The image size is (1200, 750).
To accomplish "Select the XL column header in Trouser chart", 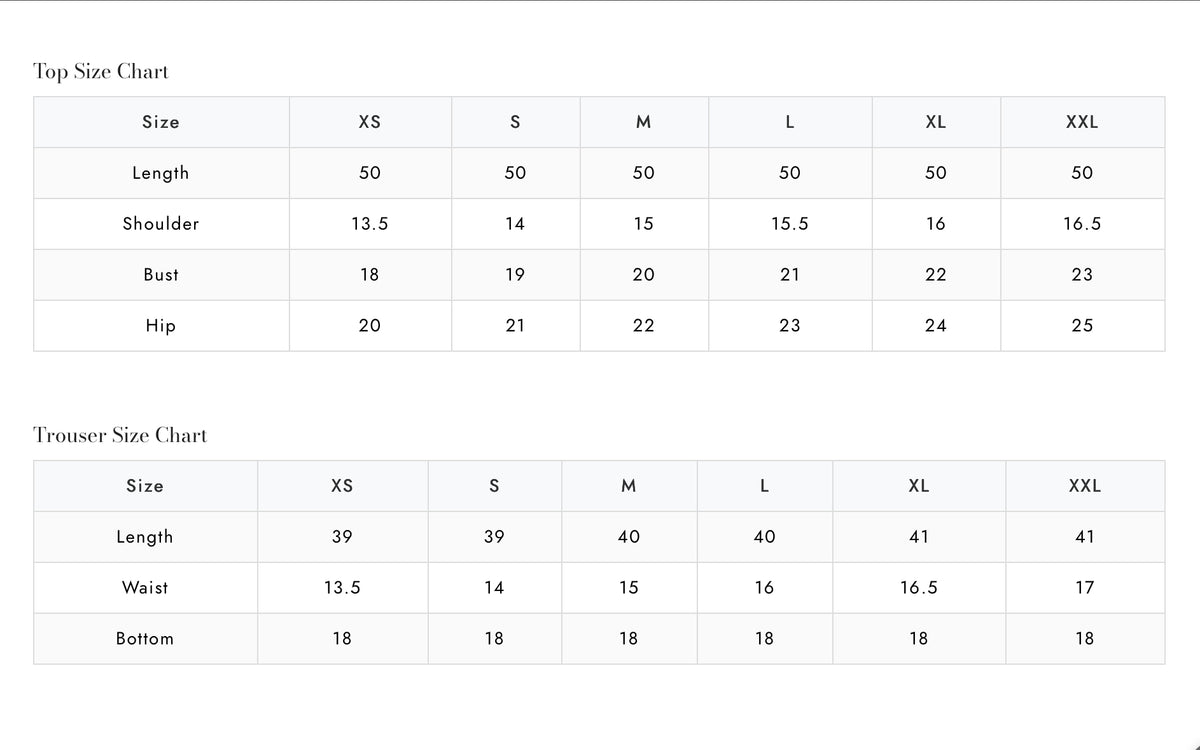I will point(919,486).
